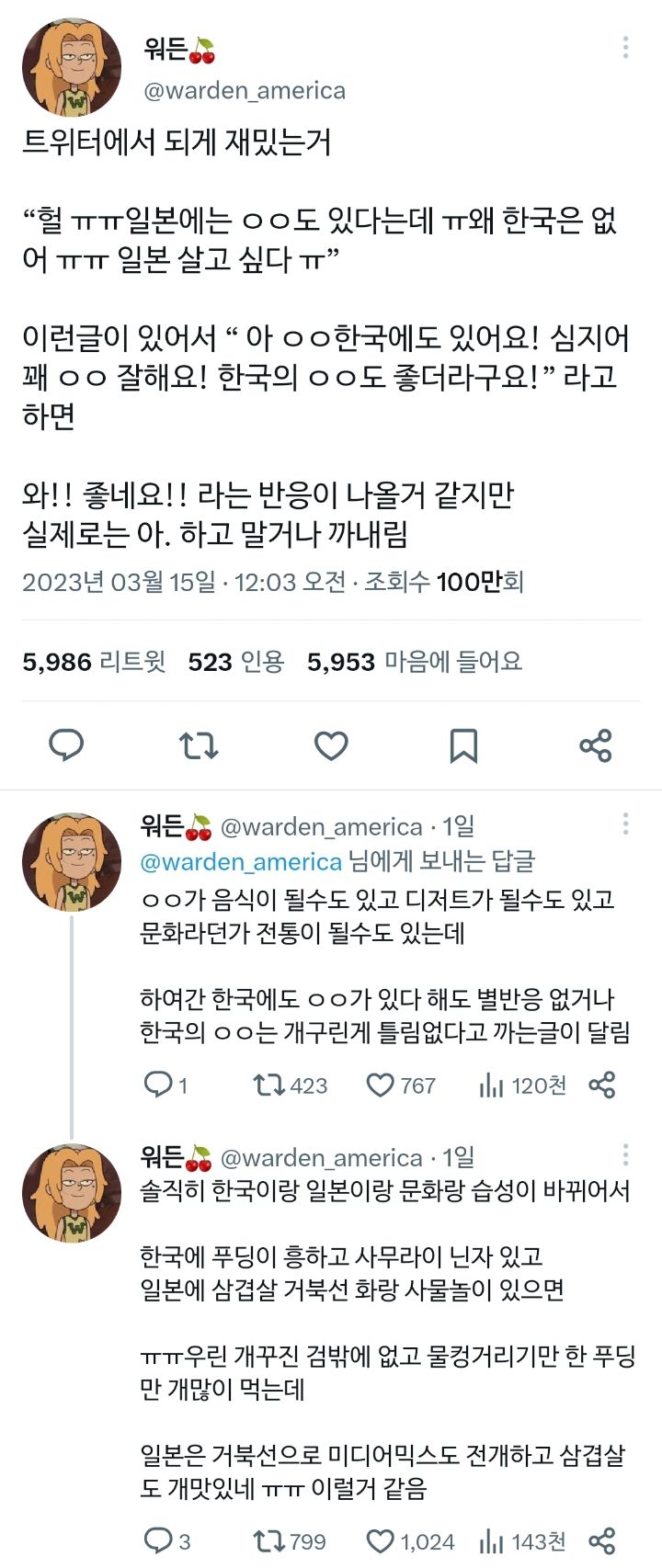View the 523 quote tweets

tap(236, 662)
